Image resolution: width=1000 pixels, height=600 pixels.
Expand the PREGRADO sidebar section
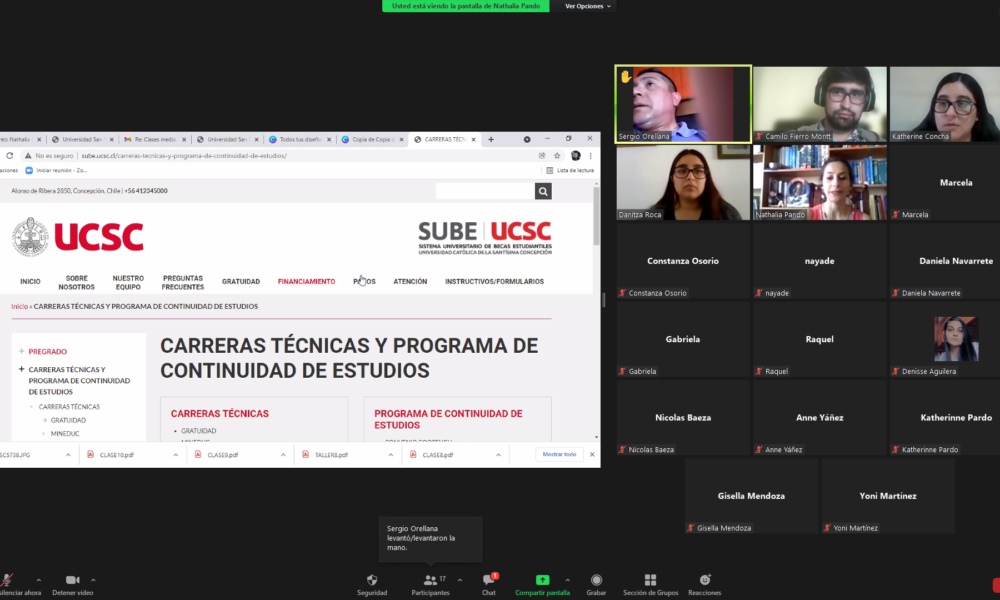[22, 351]
